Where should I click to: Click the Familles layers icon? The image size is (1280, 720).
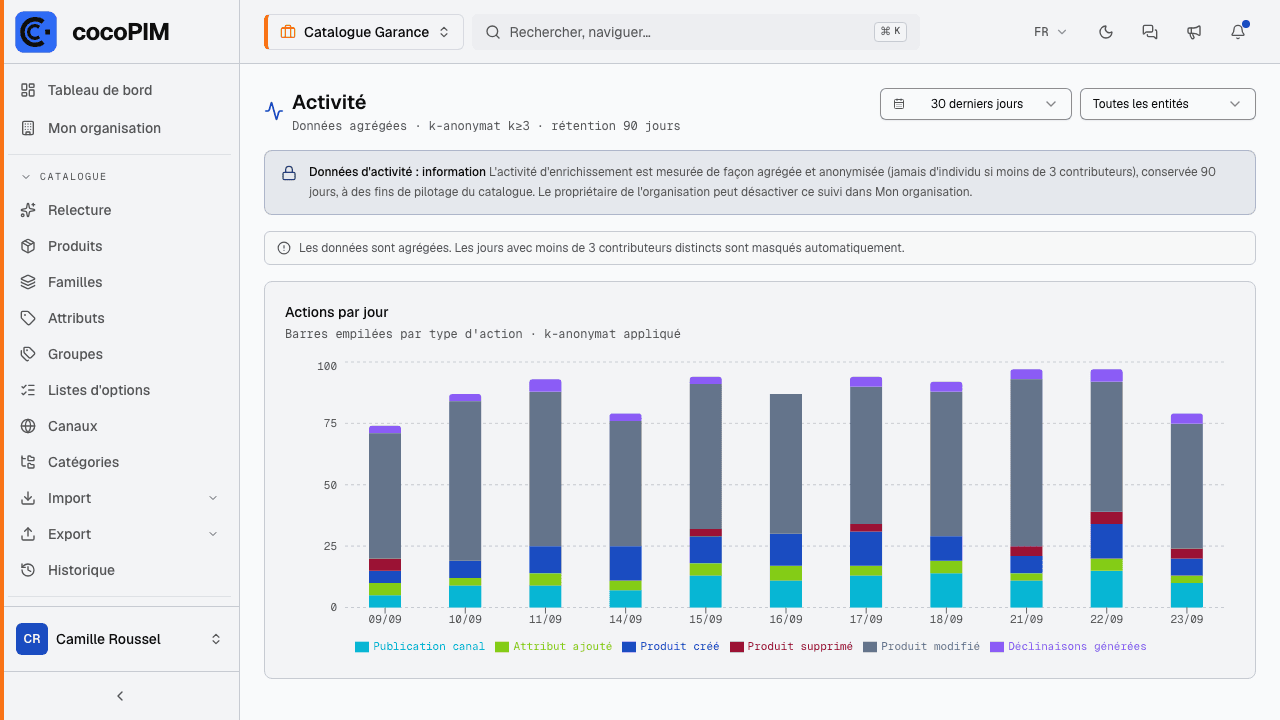point(28,282)
